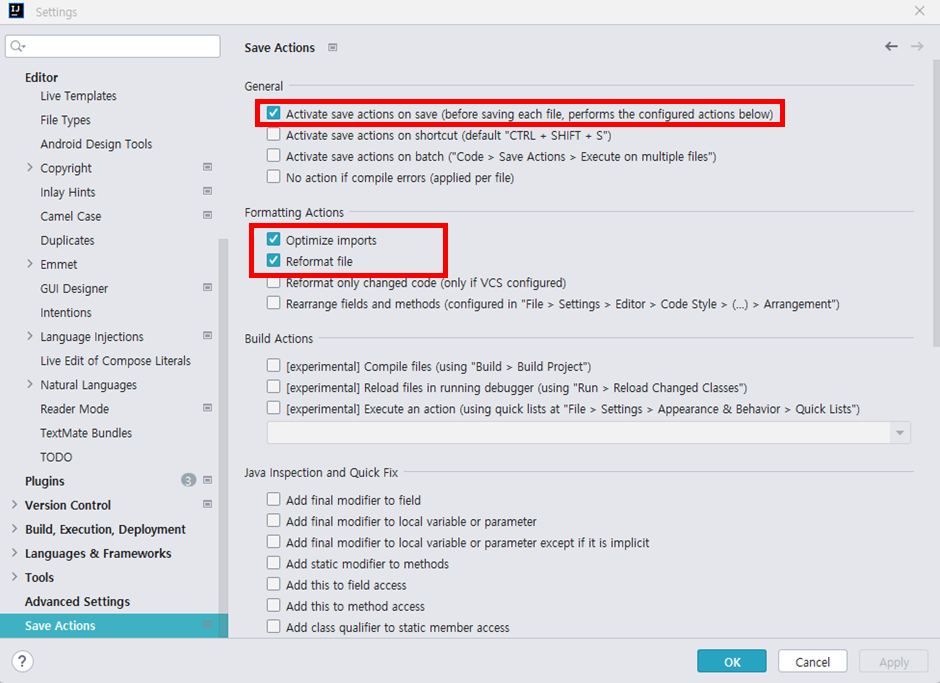Click the Plugins badge showing 3

tap(188, 480)
